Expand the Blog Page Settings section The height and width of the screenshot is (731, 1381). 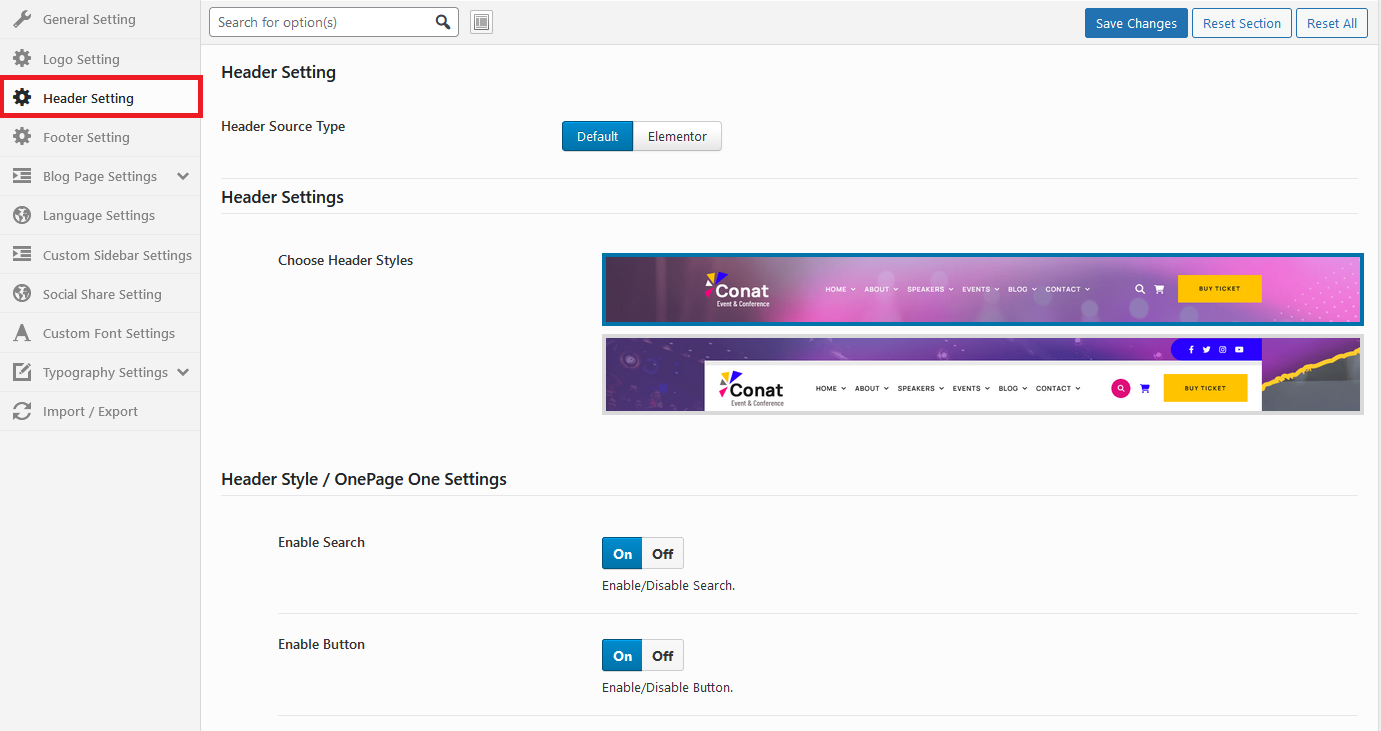[183, 176]
